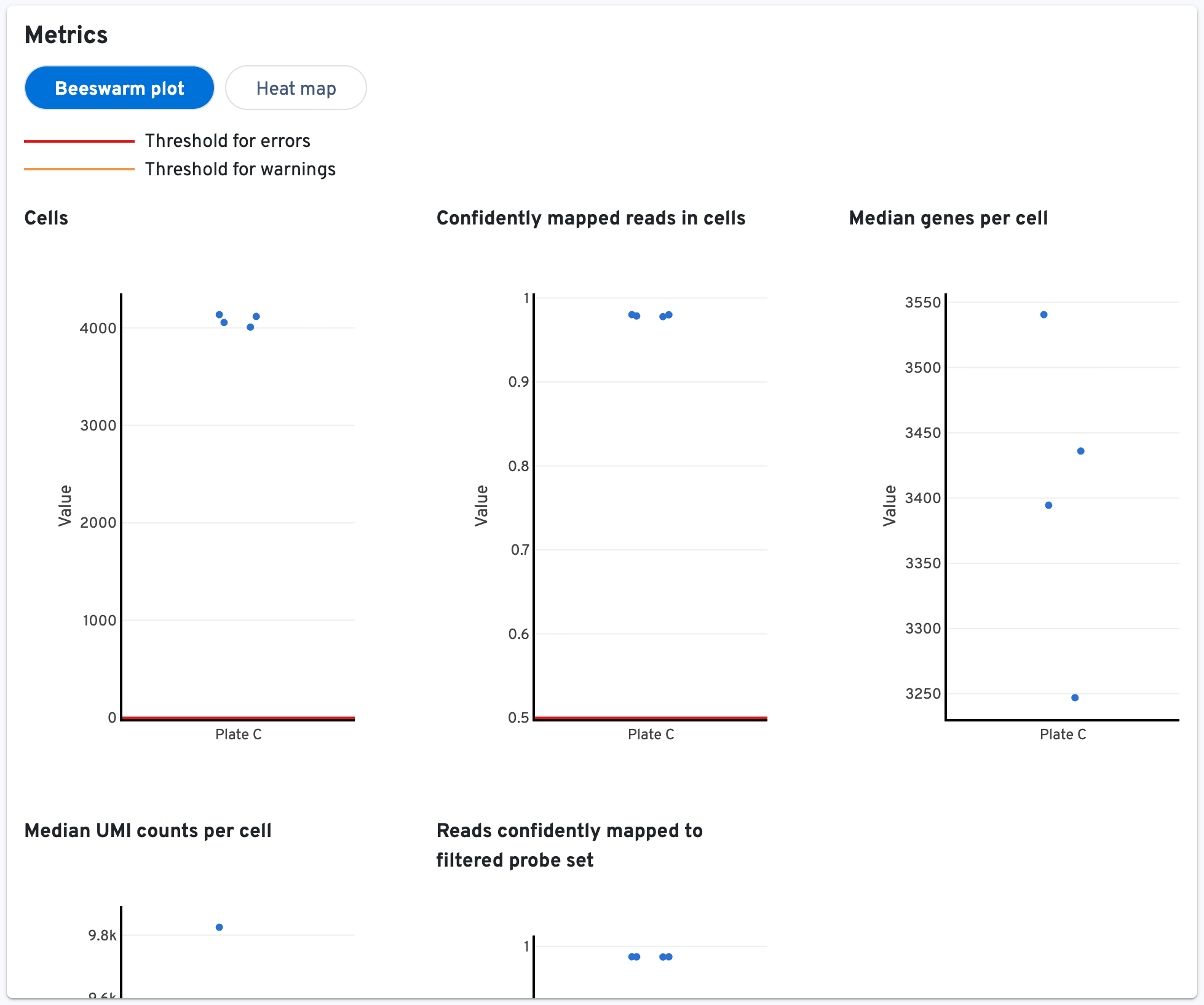Image resolution: width=1204 pixels, height=1005 pixels.
Task: Click the data point just below 3400 median genes
Action: tap(1048, 506)
